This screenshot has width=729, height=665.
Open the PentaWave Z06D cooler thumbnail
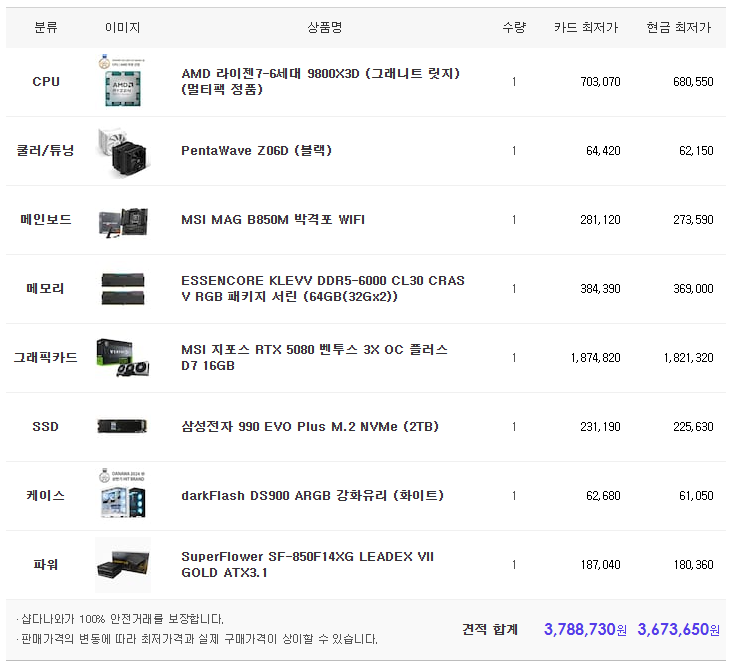tap(123, 151)
